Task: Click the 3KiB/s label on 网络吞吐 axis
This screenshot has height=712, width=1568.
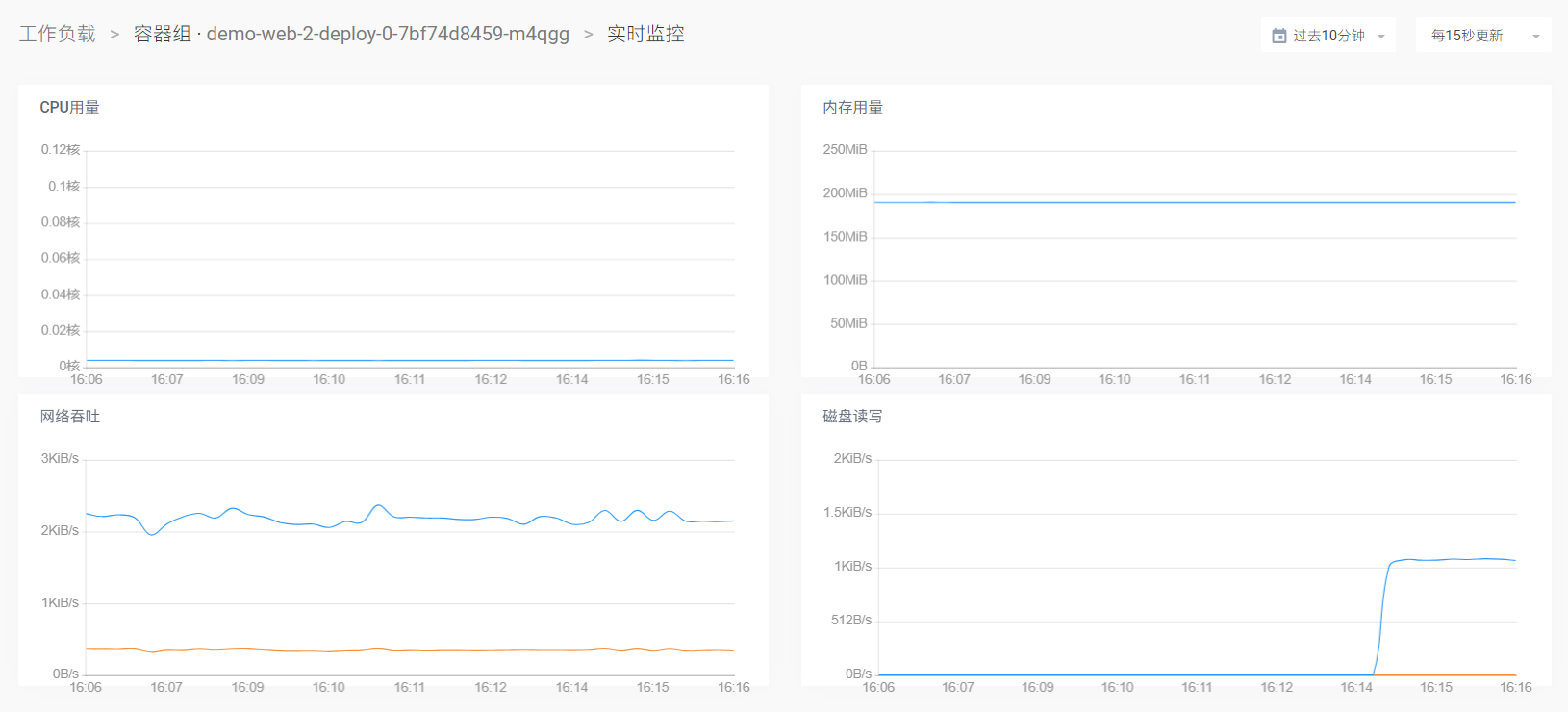Action: point(60,459)
